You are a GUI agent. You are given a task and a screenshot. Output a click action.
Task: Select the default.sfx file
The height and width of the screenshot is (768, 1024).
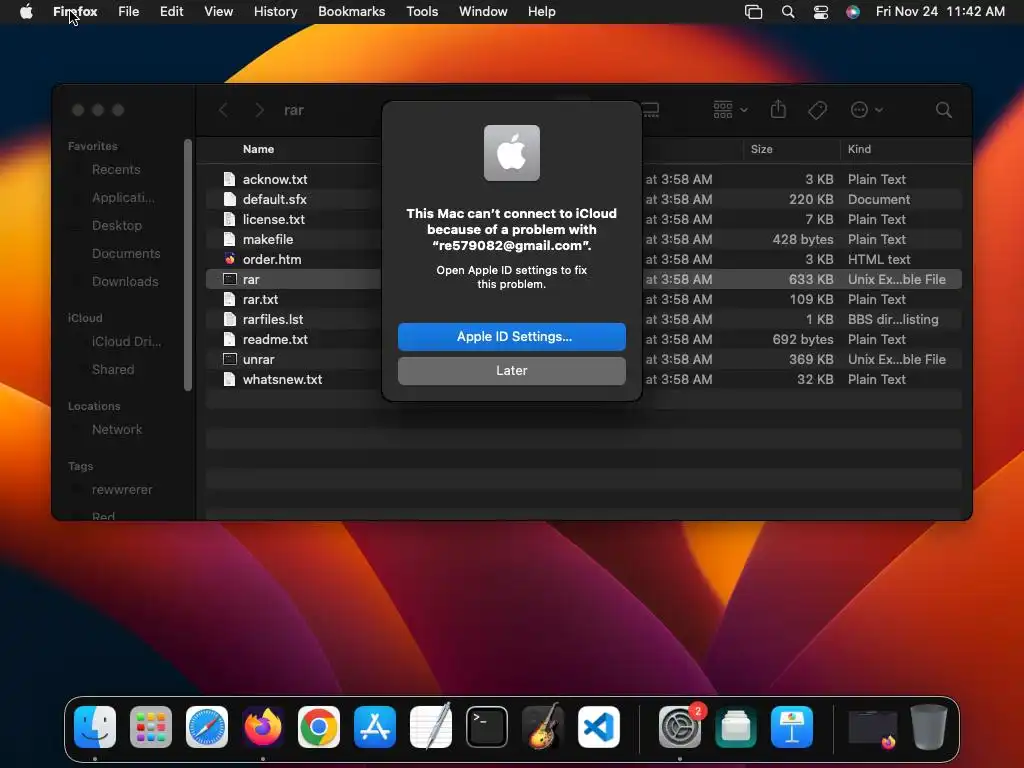pyautogui.click(x=274, y=199)
